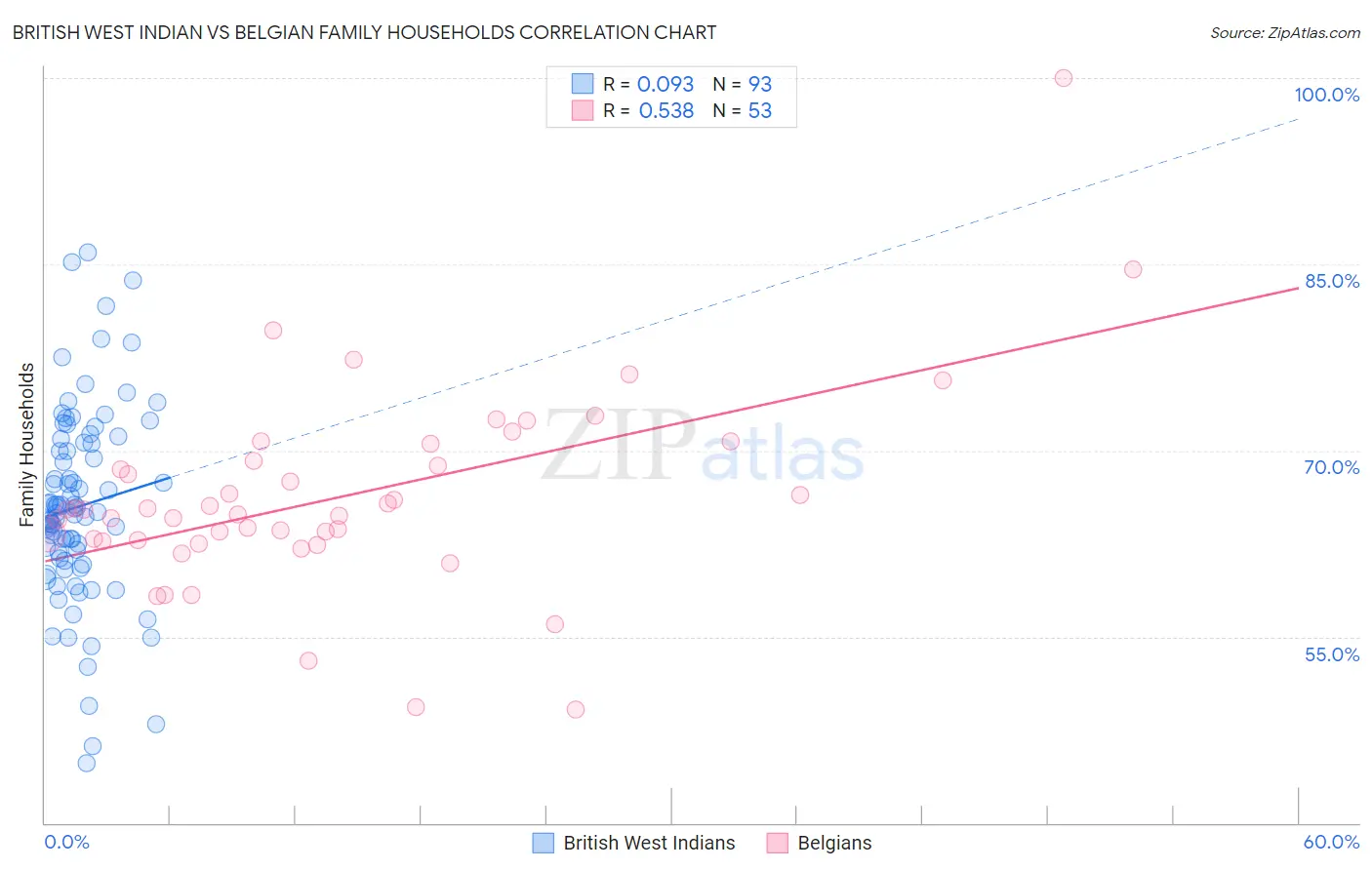Click the blue swatch beside R = 0.093

[x=583, y=84]
